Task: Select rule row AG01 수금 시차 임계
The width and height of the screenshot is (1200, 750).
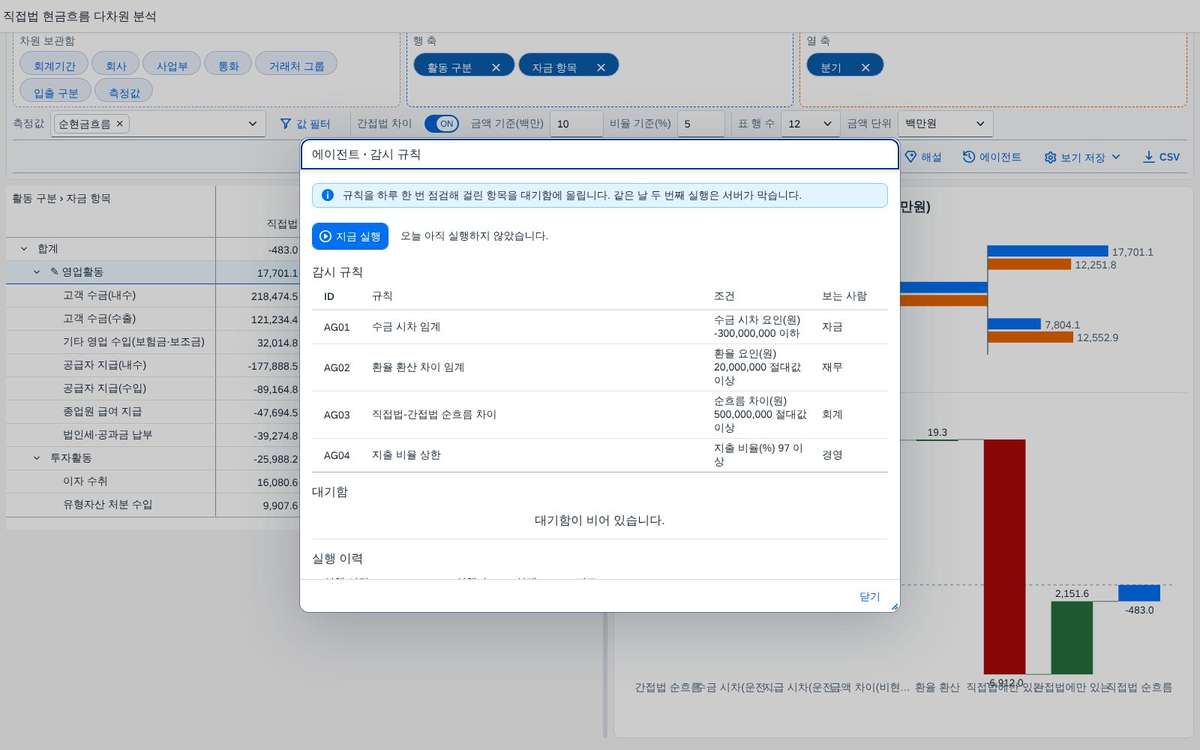Action: point(600,327)
